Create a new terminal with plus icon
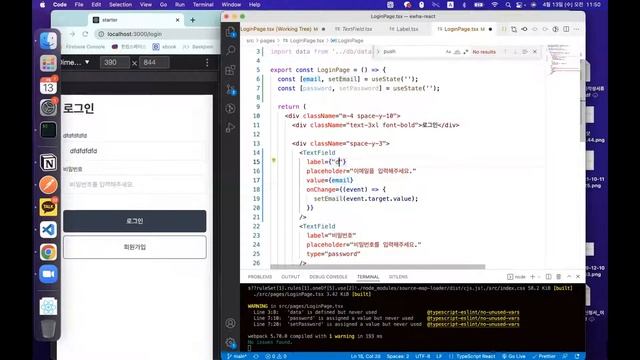640x360 pixels. tap(532, 277)
